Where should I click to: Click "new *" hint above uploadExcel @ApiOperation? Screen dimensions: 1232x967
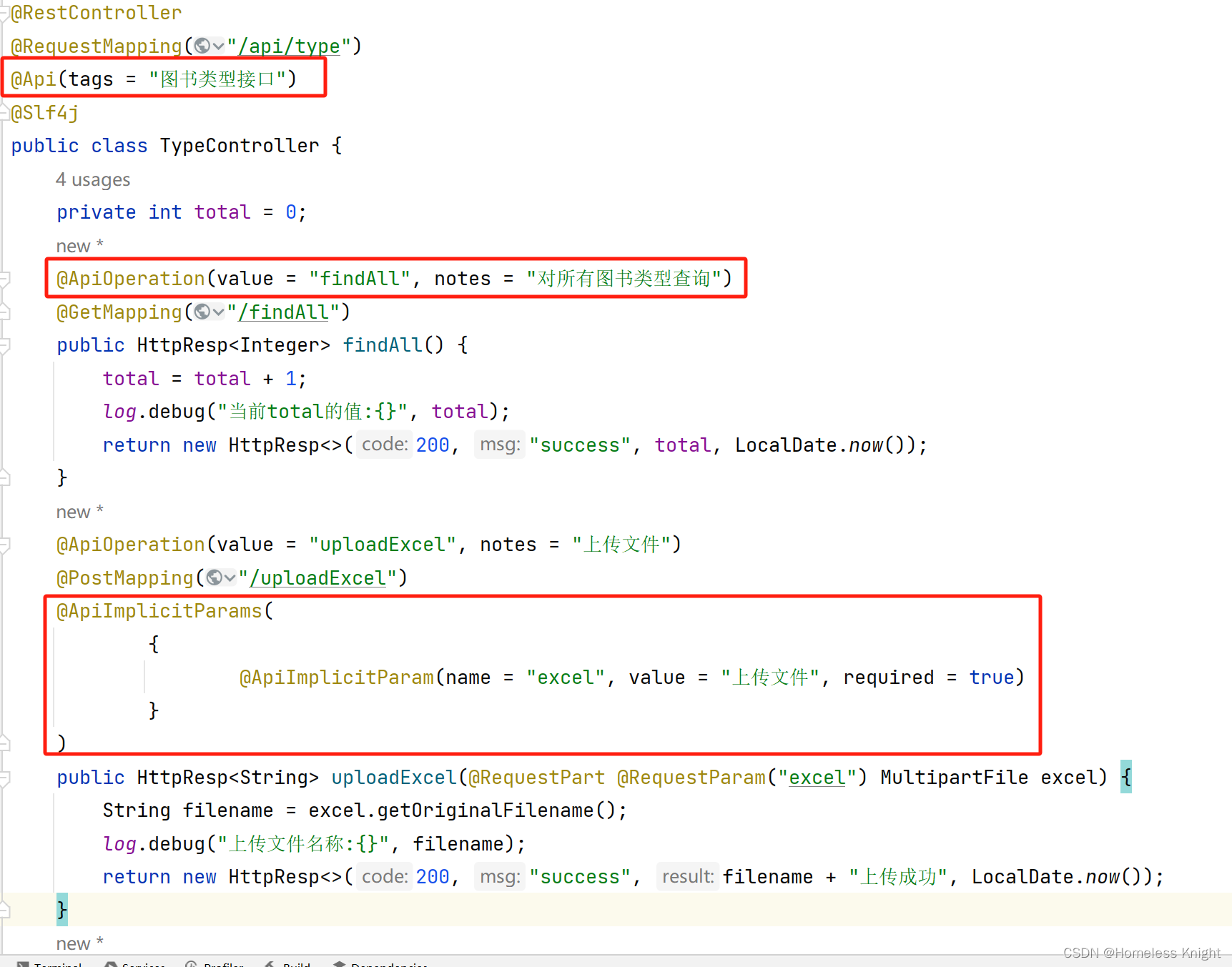[x=80, y=512]
